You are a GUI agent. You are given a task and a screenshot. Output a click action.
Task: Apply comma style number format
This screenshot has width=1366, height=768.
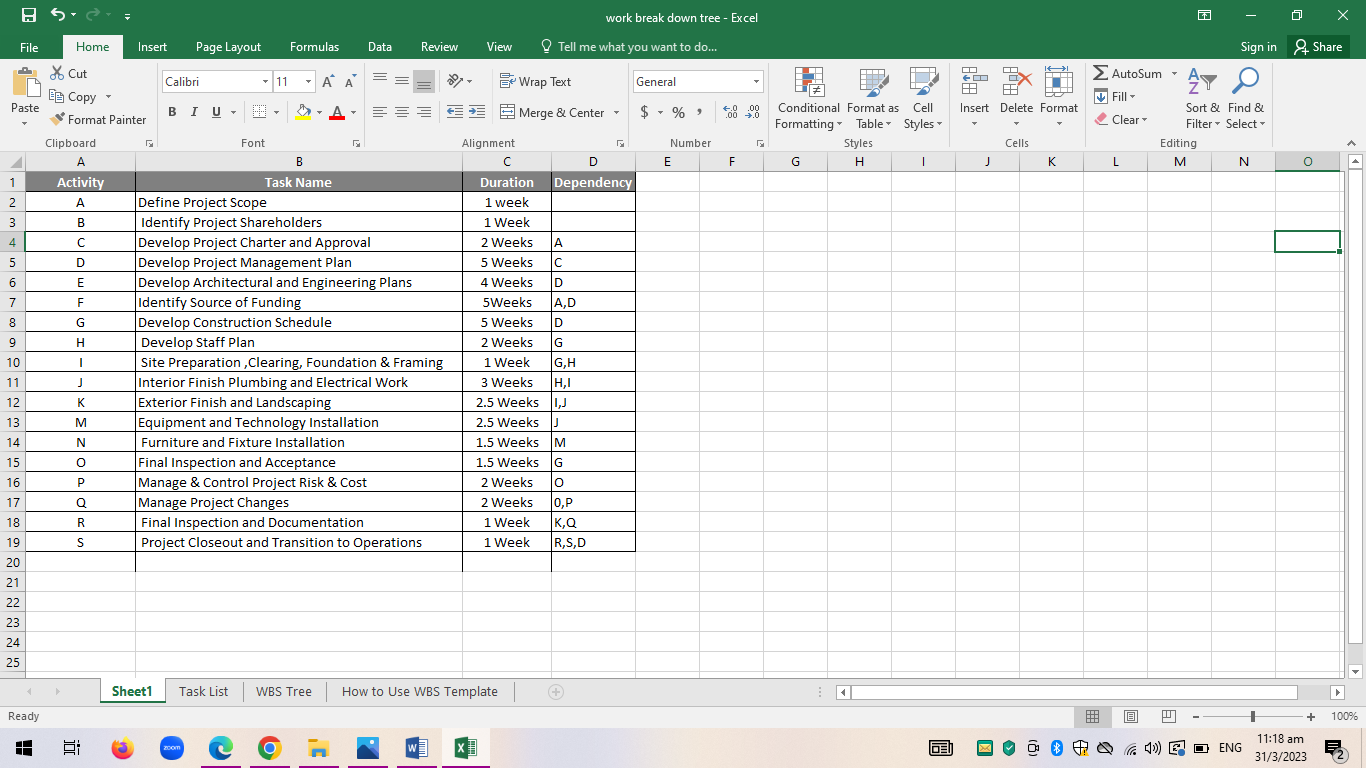pyautogui.click(x=699, y=113)
